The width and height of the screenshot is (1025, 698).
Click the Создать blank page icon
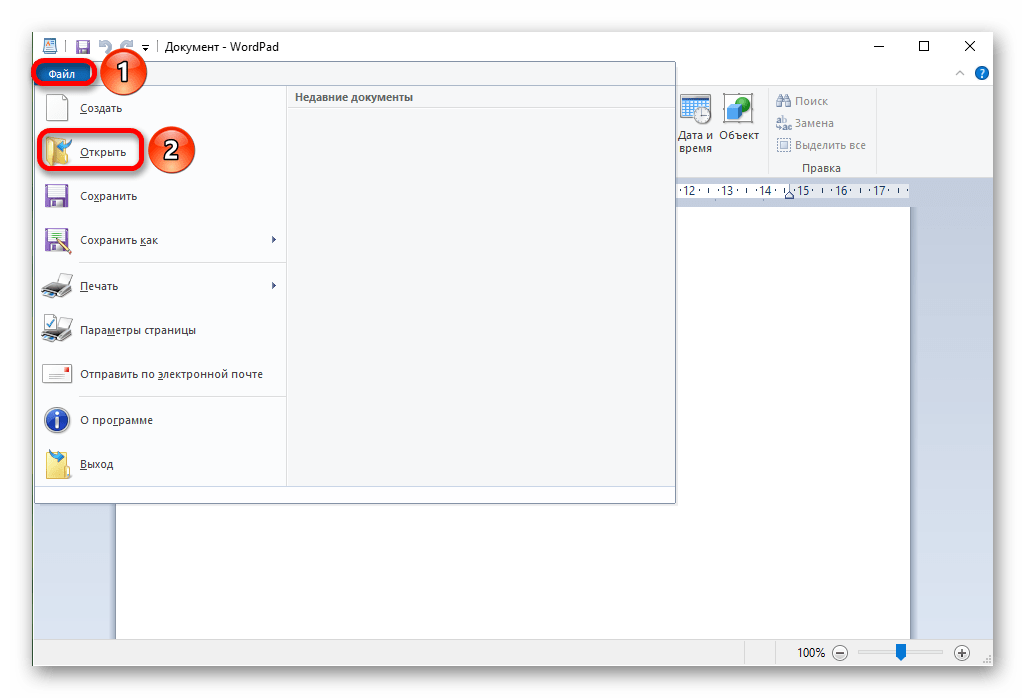[57, 108]
